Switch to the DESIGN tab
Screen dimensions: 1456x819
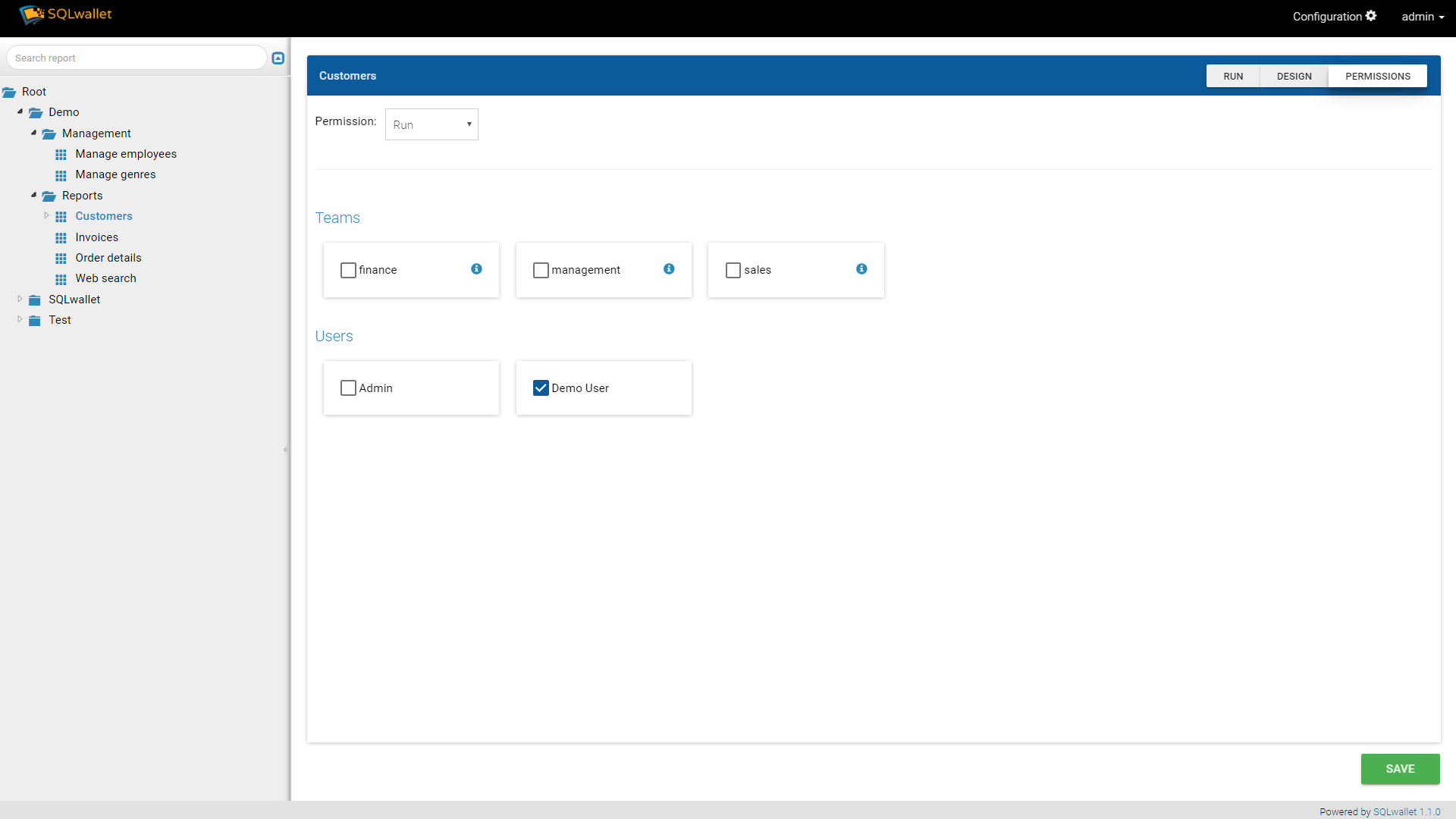click(x=1294, y=77)
